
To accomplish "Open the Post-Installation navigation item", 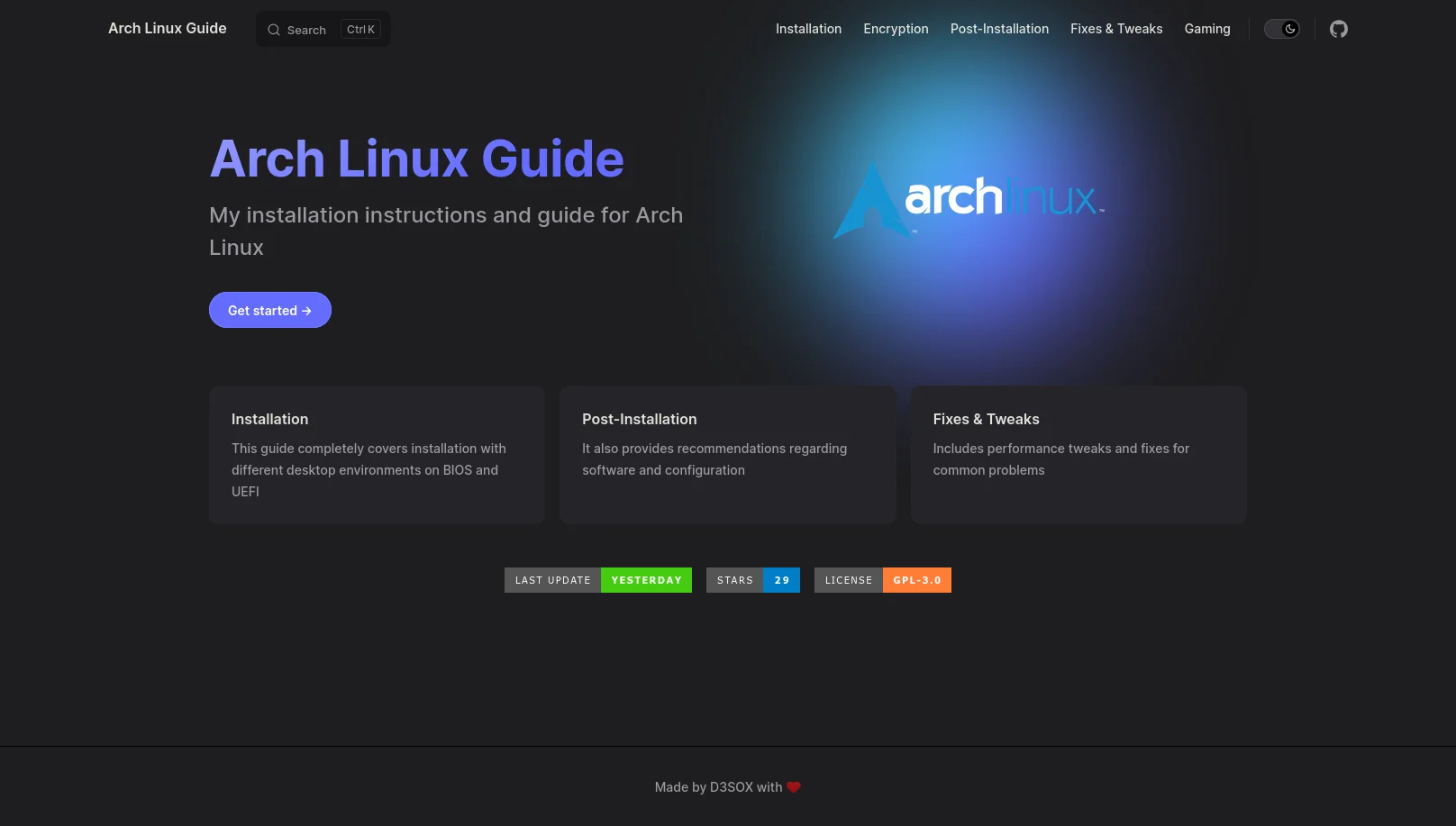I will (999, 29).
